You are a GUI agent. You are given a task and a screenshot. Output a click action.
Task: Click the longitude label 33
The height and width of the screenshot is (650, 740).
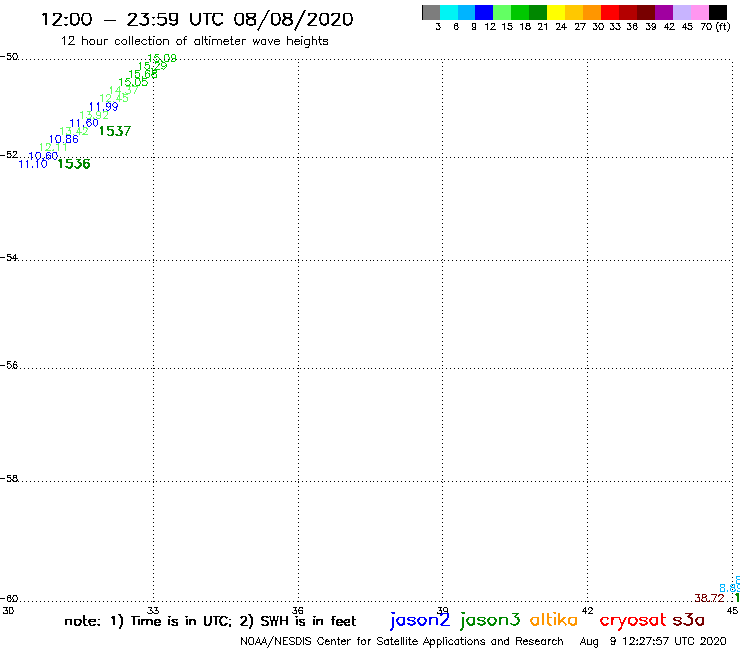(153, 610)
